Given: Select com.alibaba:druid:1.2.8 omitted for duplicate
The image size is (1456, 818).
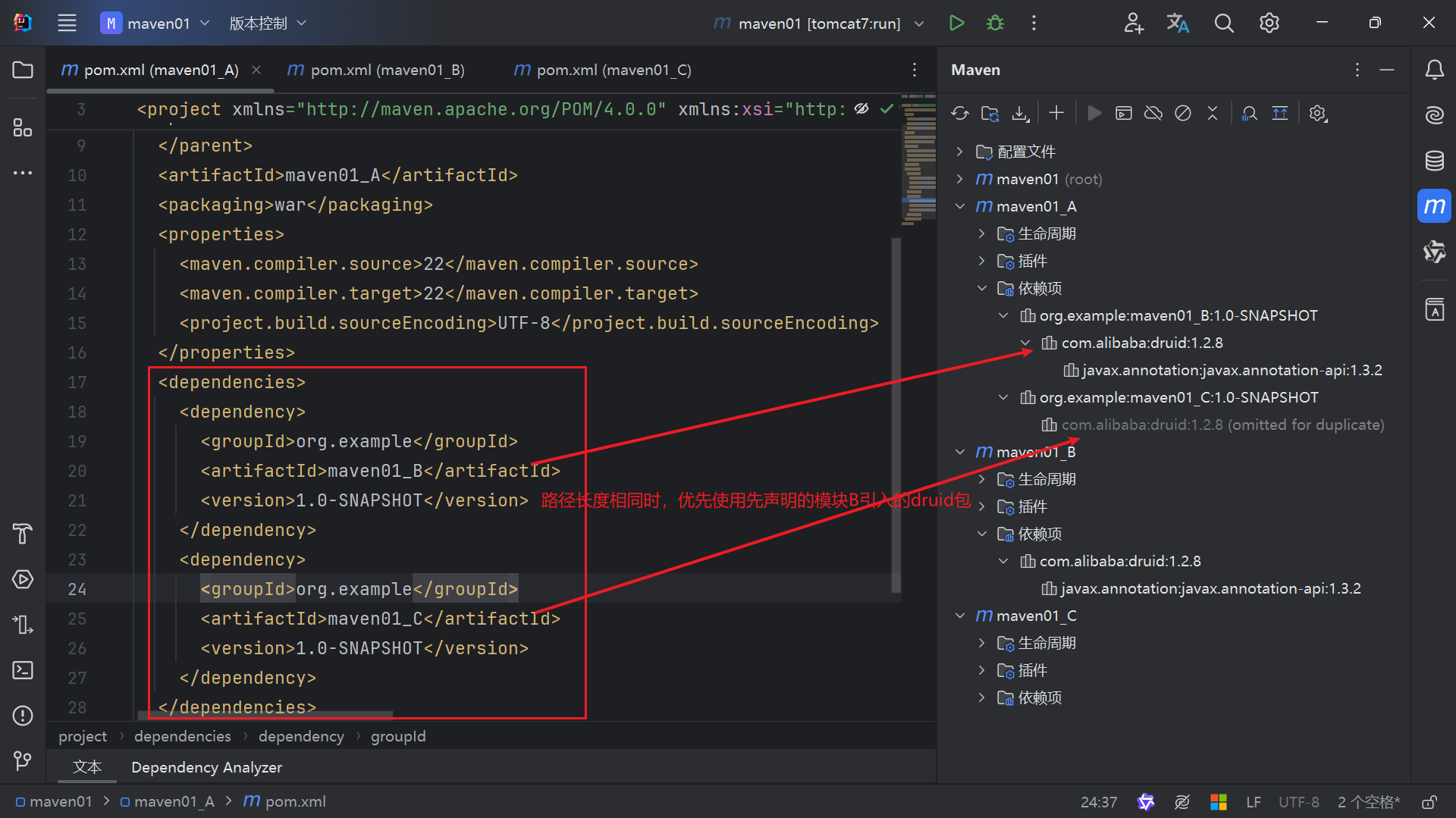Looking at the screenshot, I should [1213, 425].
